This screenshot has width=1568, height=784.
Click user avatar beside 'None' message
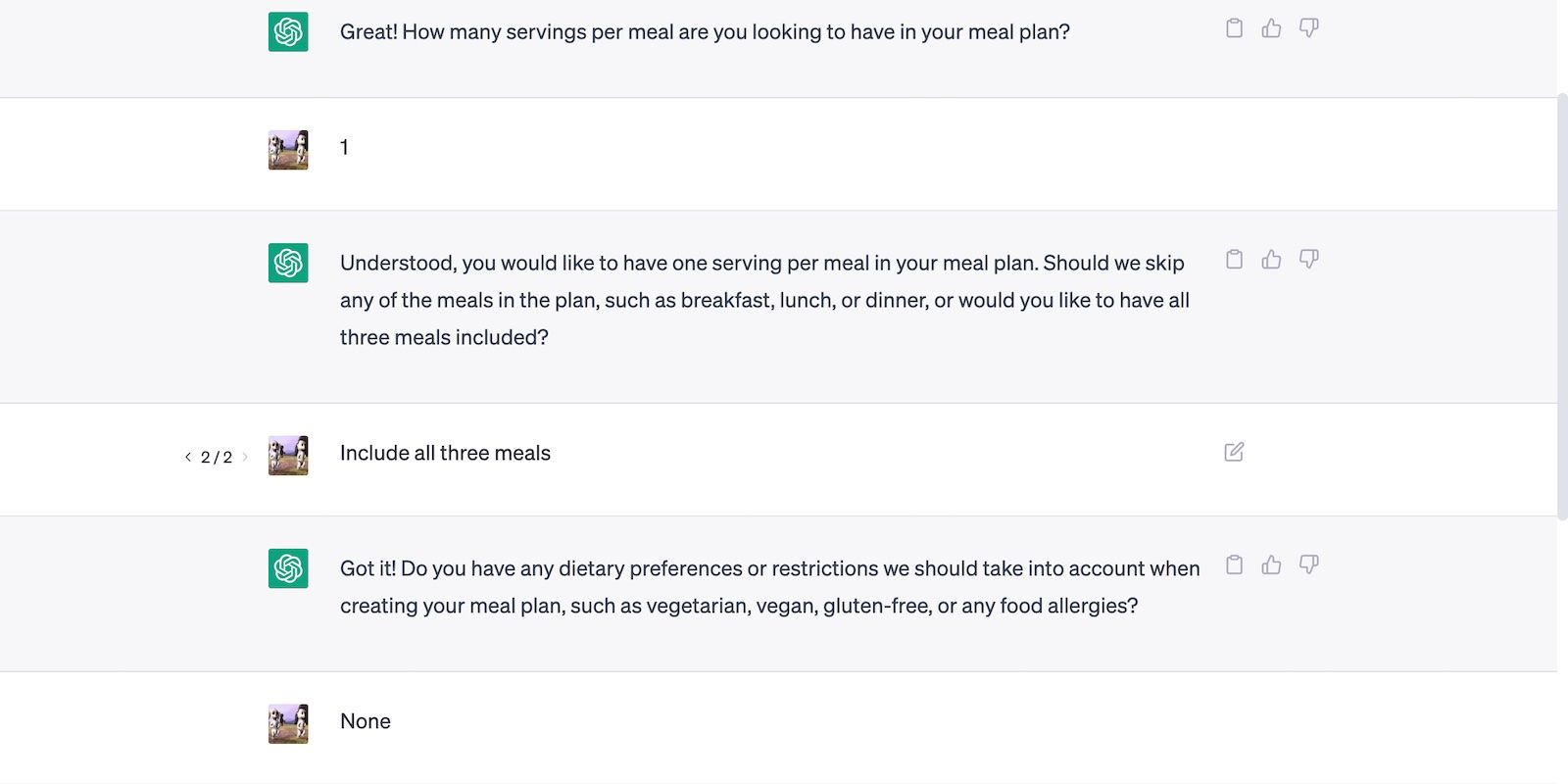pos(288,724)
